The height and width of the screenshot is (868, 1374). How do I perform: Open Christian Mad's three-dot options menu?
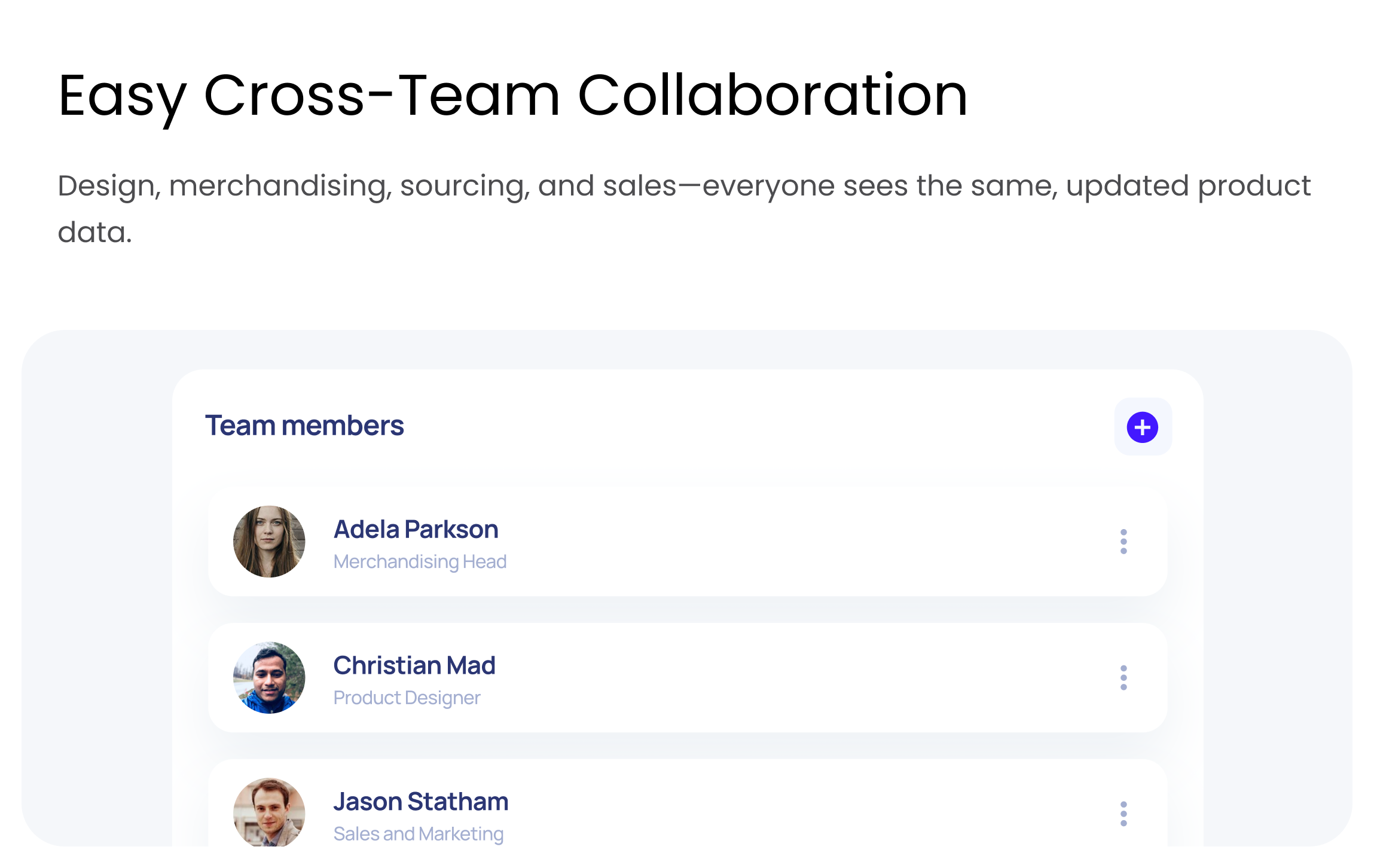pos(1123,678)
